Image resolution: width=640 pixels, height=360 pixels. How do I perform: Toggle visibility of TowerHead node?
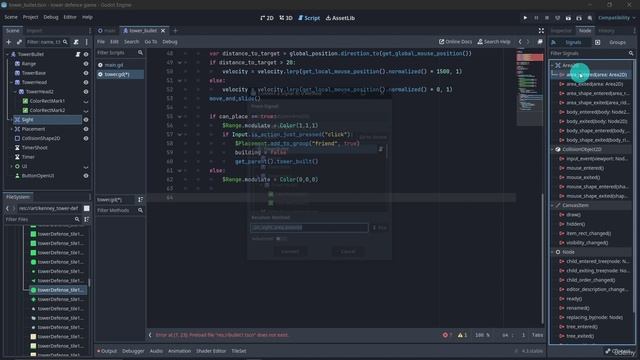click(x=86, y=82)
